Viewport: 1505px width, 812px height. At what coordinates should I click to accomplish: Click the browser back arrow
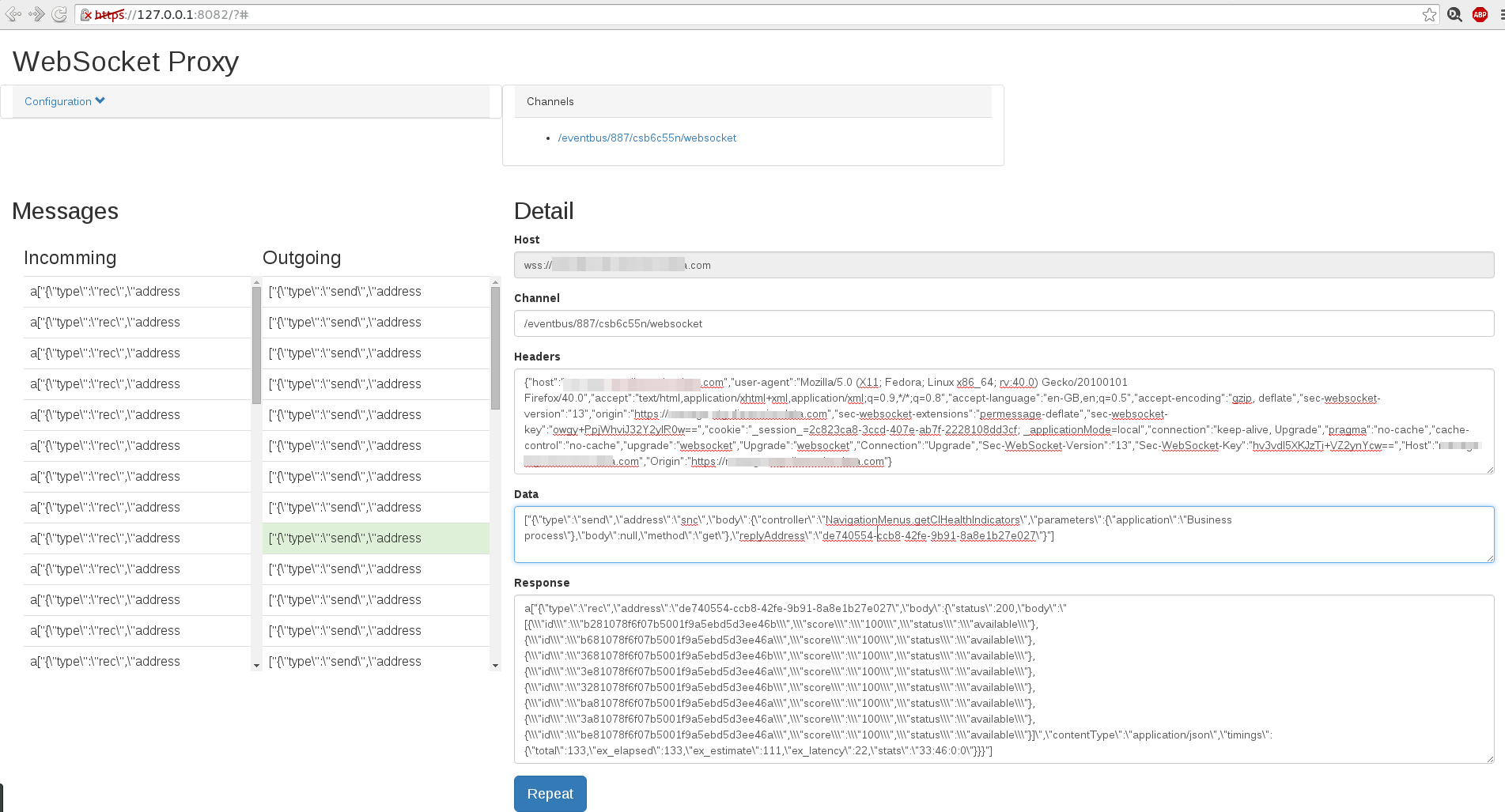tap(13, 14)
